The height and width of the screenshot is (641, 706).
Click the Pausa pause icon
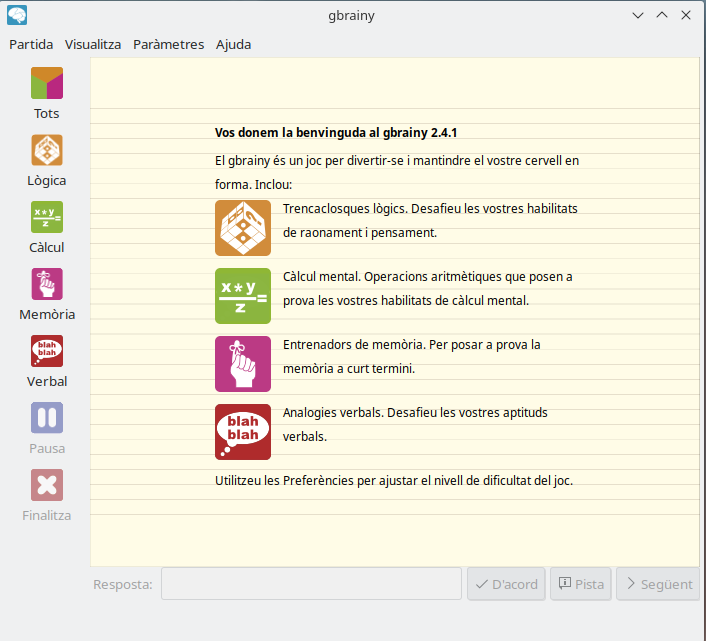coord(47,418)
